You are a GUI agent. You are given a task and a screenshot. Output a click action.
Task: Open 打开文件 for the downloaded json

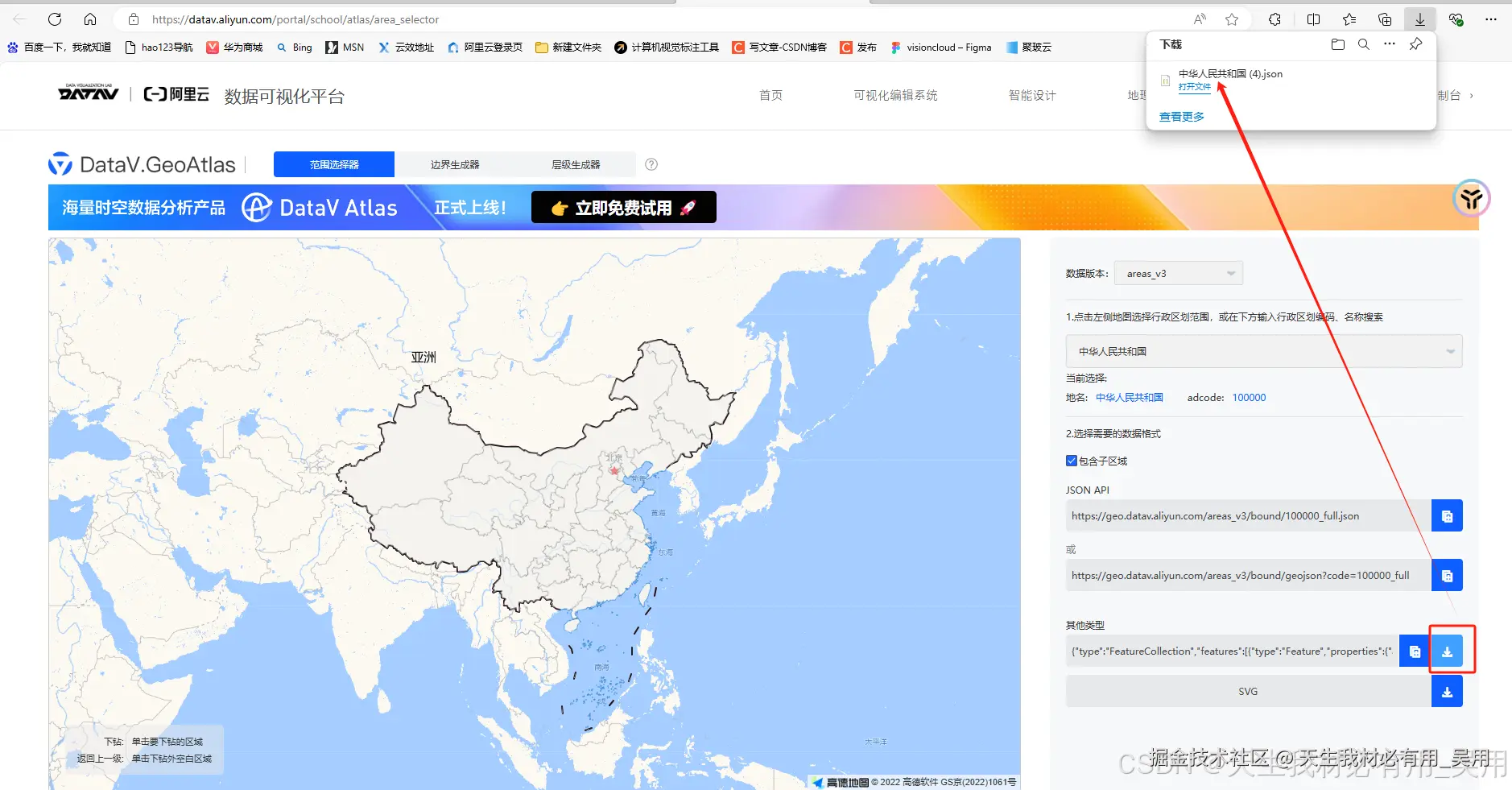(x=1196, y=86)
